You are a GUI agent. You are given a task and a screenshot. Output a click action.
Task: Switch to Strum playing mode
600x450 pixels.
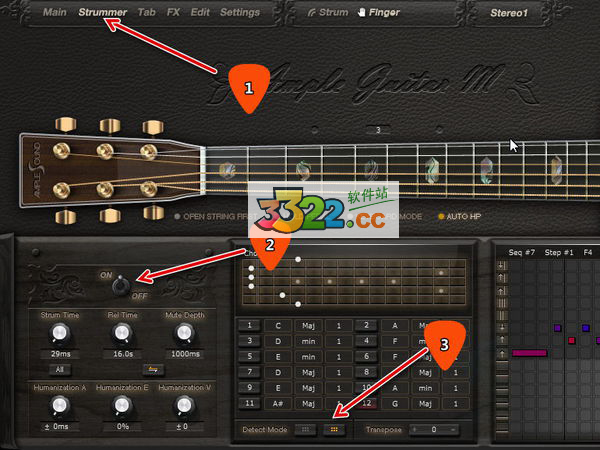coord(328,12)
